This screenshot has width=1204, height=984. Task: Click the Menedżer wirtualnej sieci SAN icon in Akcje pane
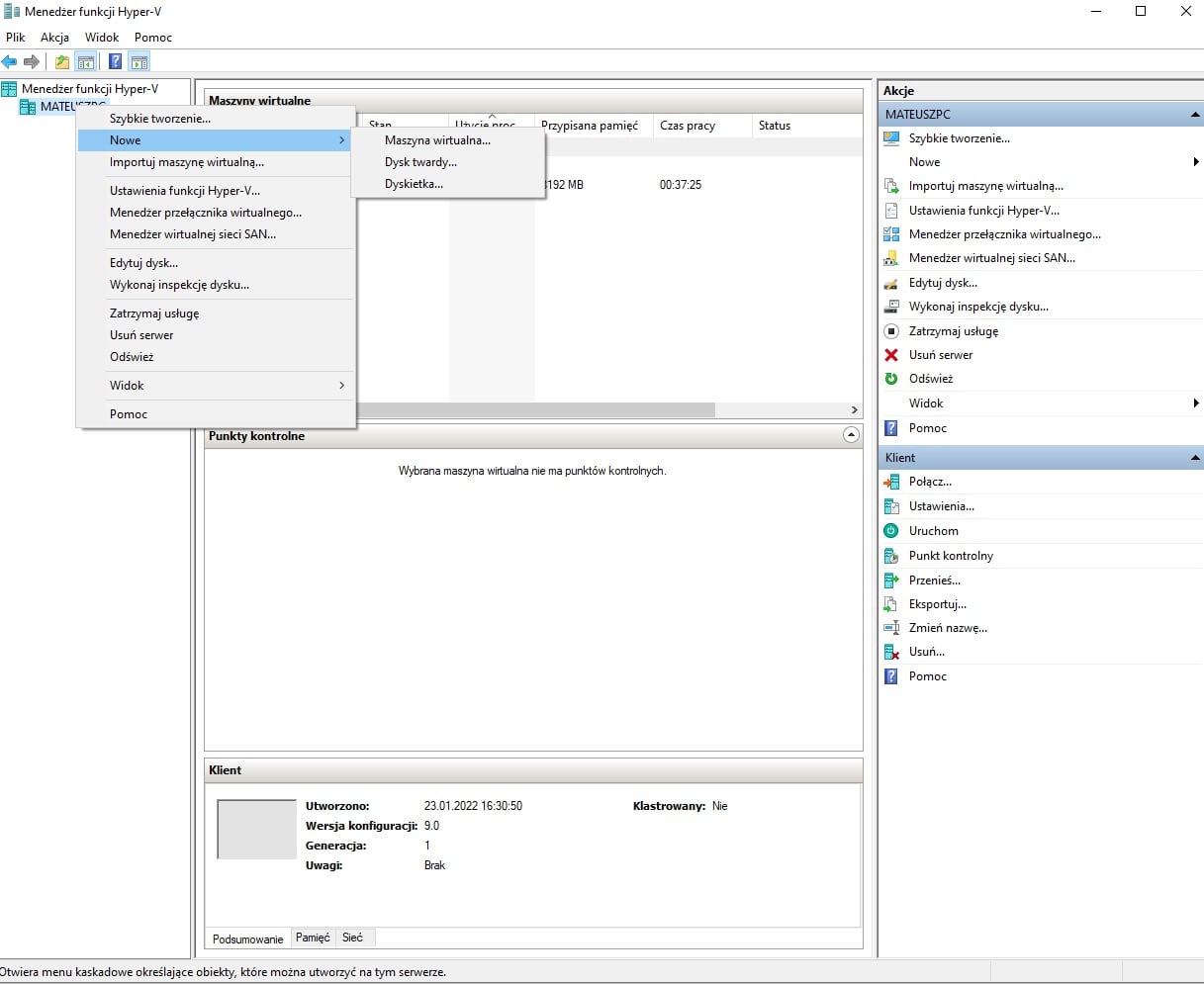click(x=891, y=258)
